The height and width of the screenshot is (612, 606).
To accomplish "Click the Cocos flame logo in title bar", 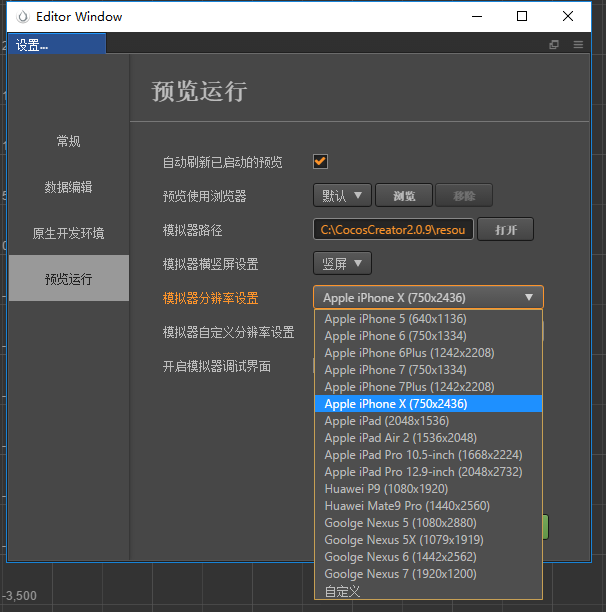I will click(23, 17).
